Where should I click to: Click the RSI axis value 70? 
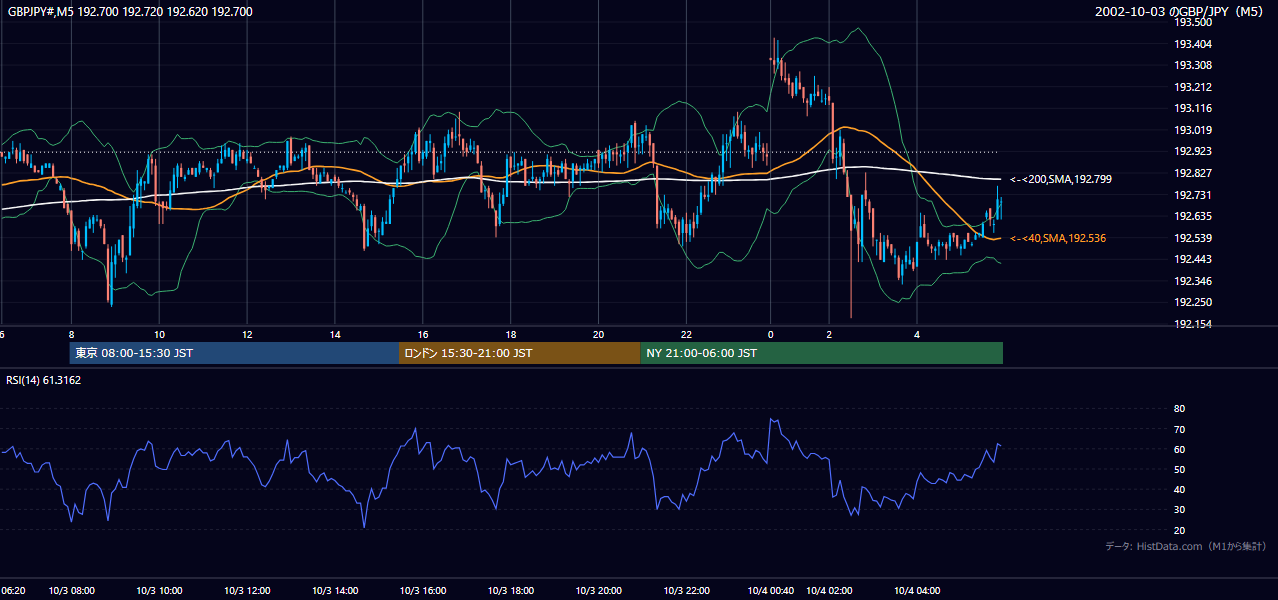coord(1179,429)
